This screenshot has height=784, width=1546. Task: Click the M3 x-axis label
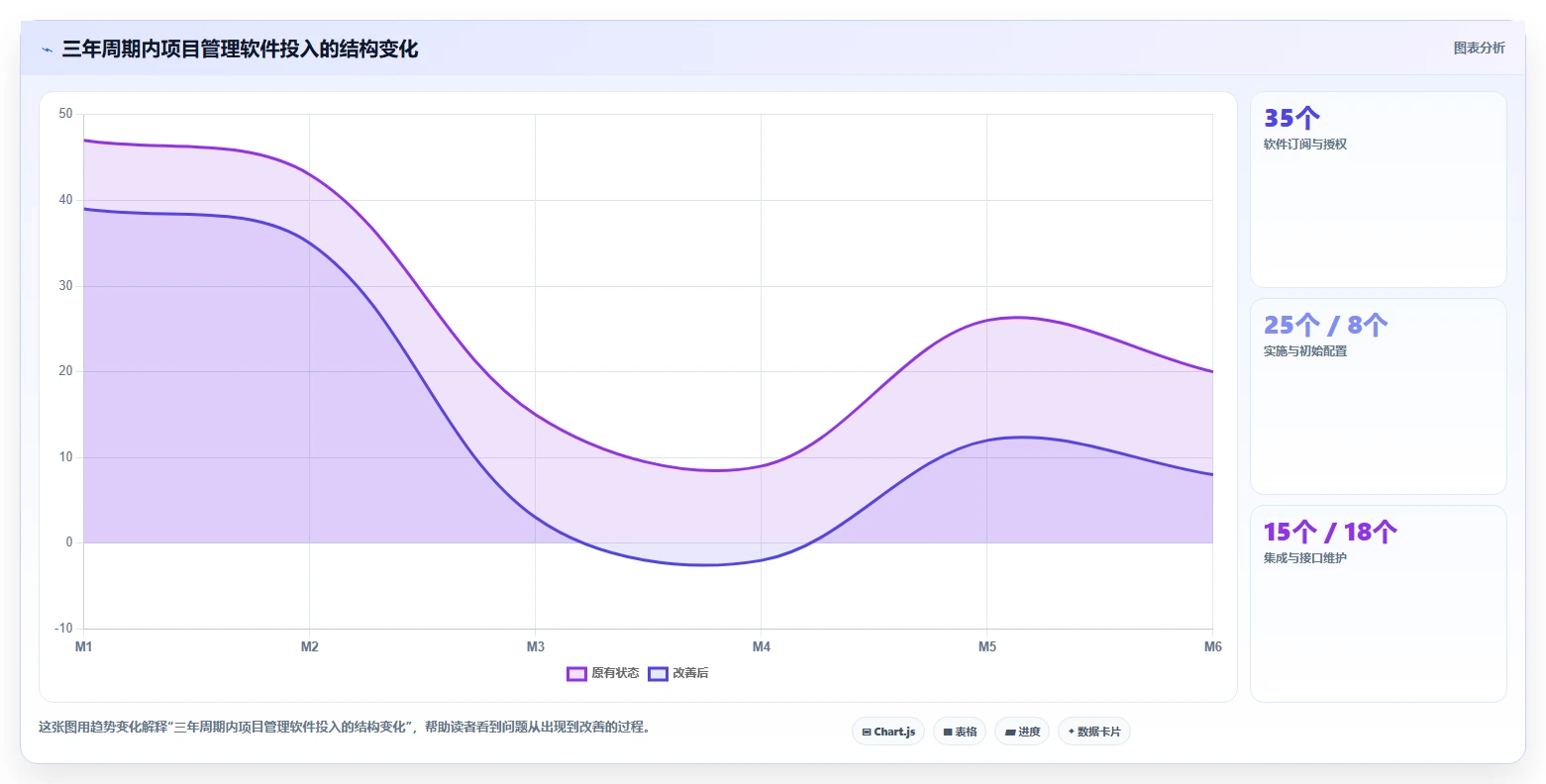tap(536, 646)
